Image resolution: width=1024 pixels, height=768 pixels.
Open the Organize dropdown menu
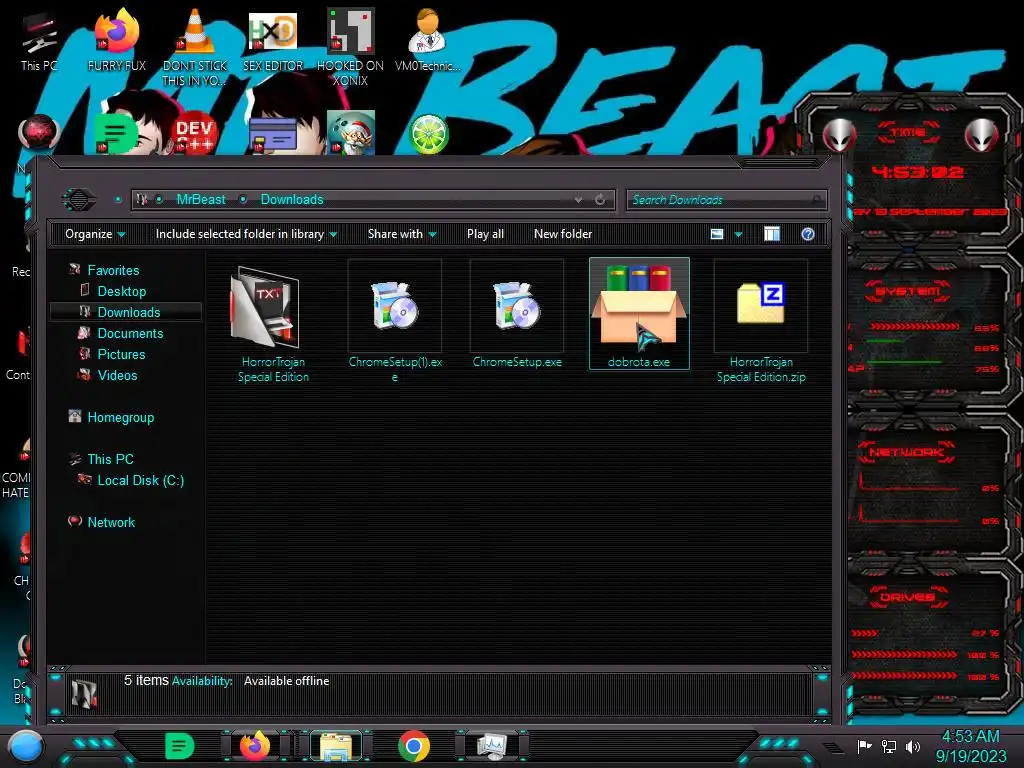point(95,234)
